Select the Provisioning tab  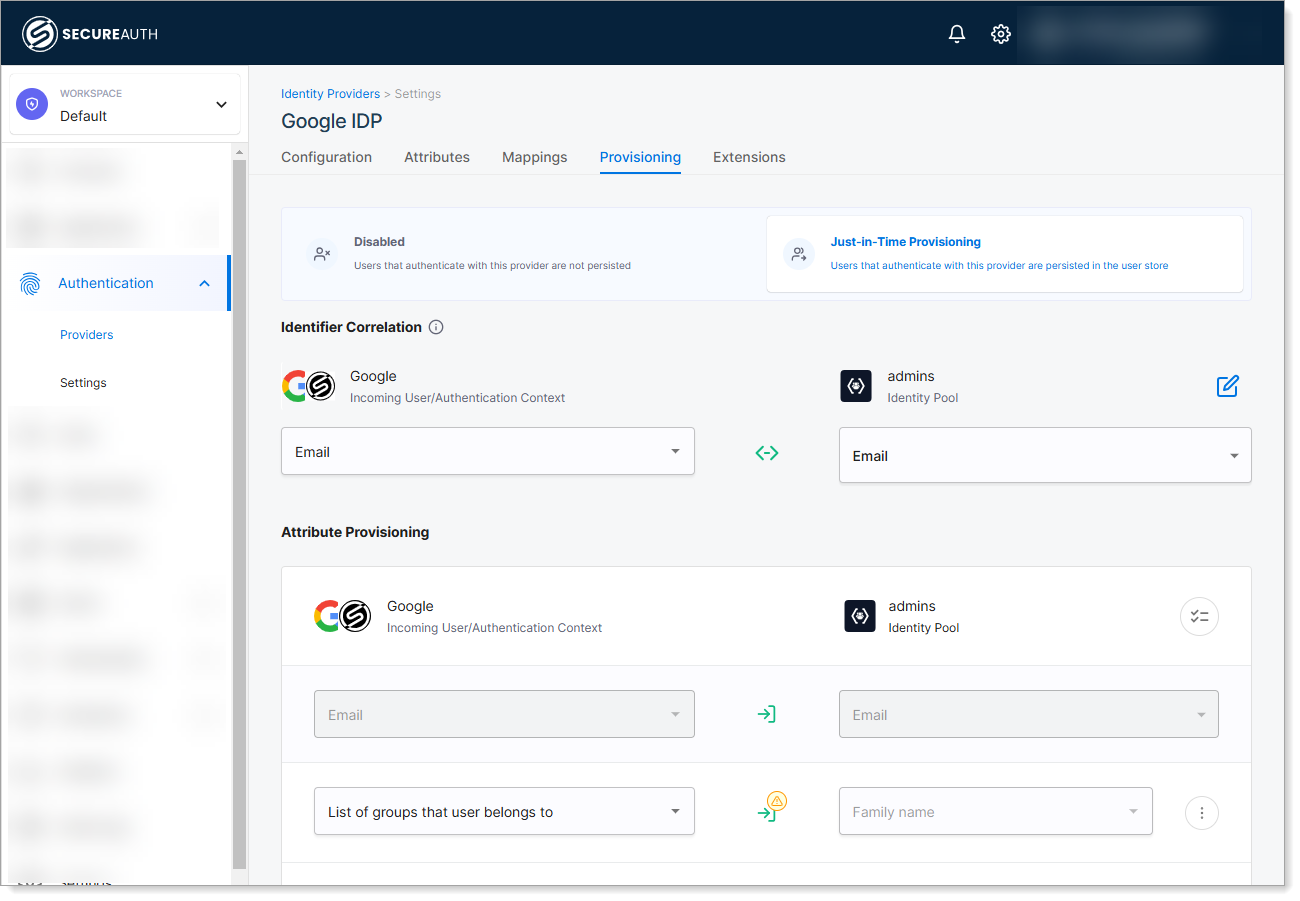point(640,157)
